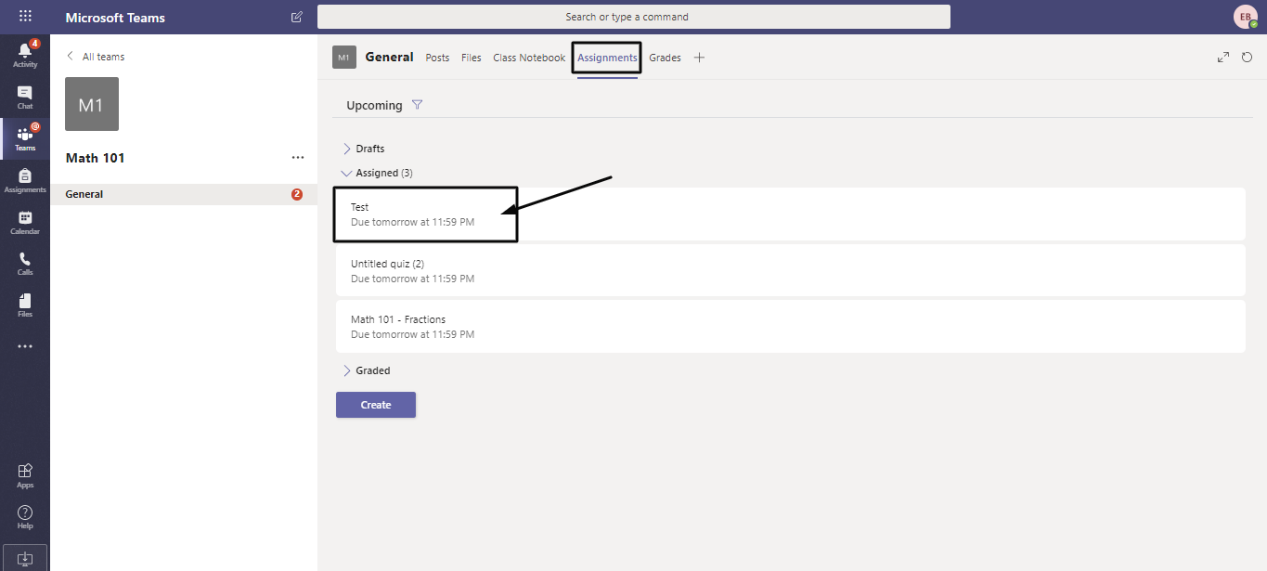Image resolution: width=1267 pixels, height=571 pixels.
Task: Switch to the Posts tab
Action: click(x=438, y=58)
